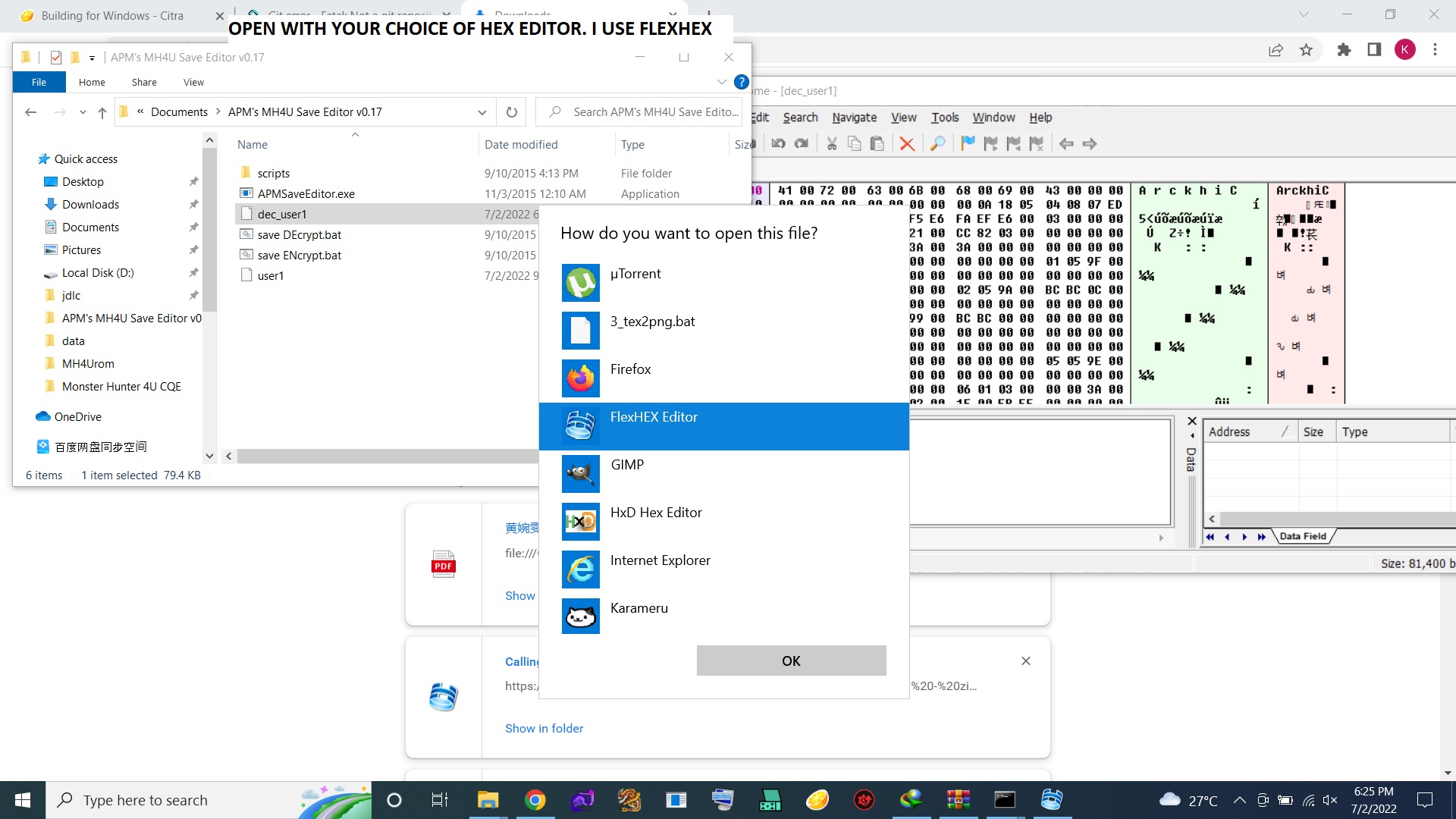
Task: Open FlexHEX Help menu
Action: [x=1040, y=118]
